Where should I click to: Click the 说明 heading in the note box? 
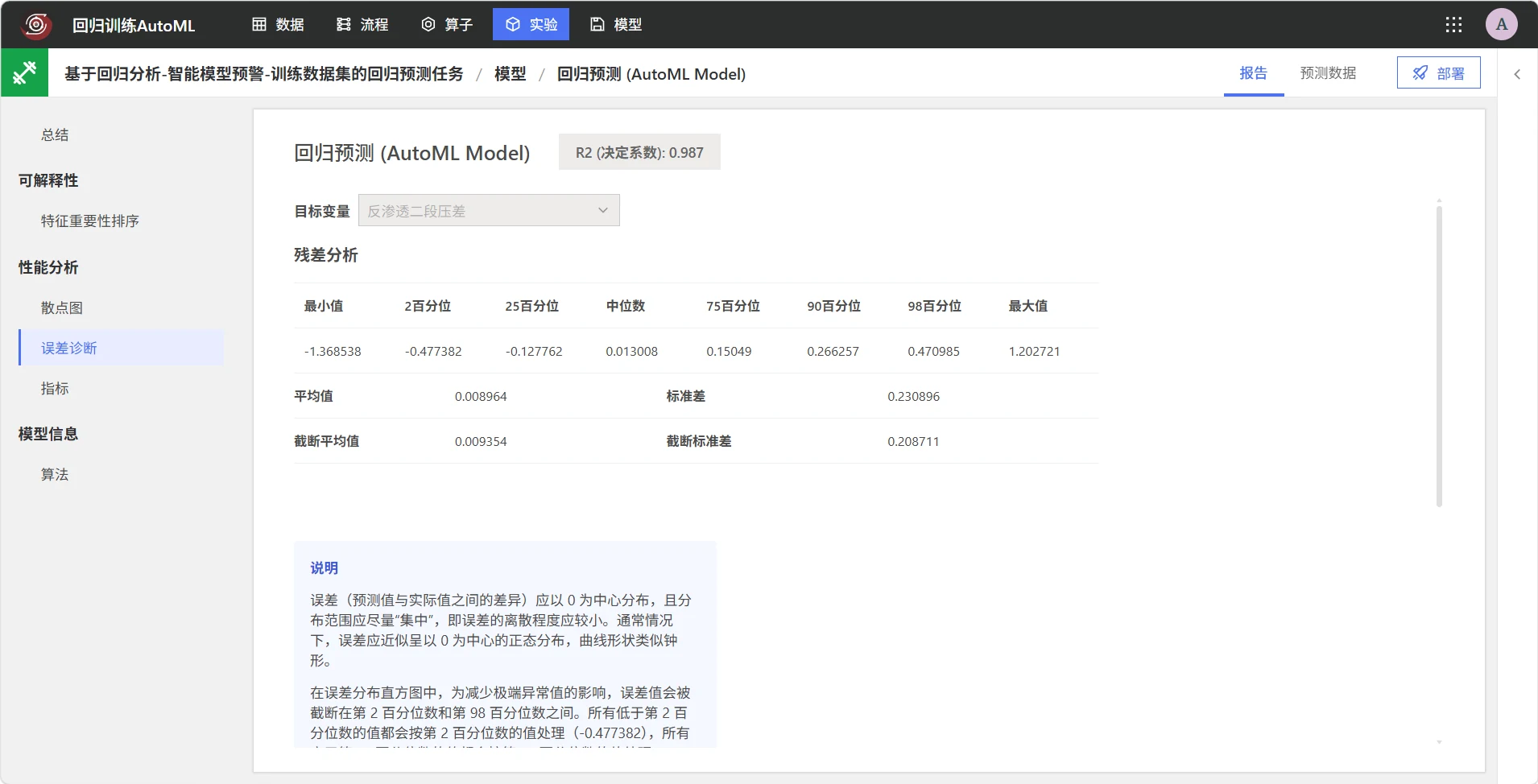[324, 567]
